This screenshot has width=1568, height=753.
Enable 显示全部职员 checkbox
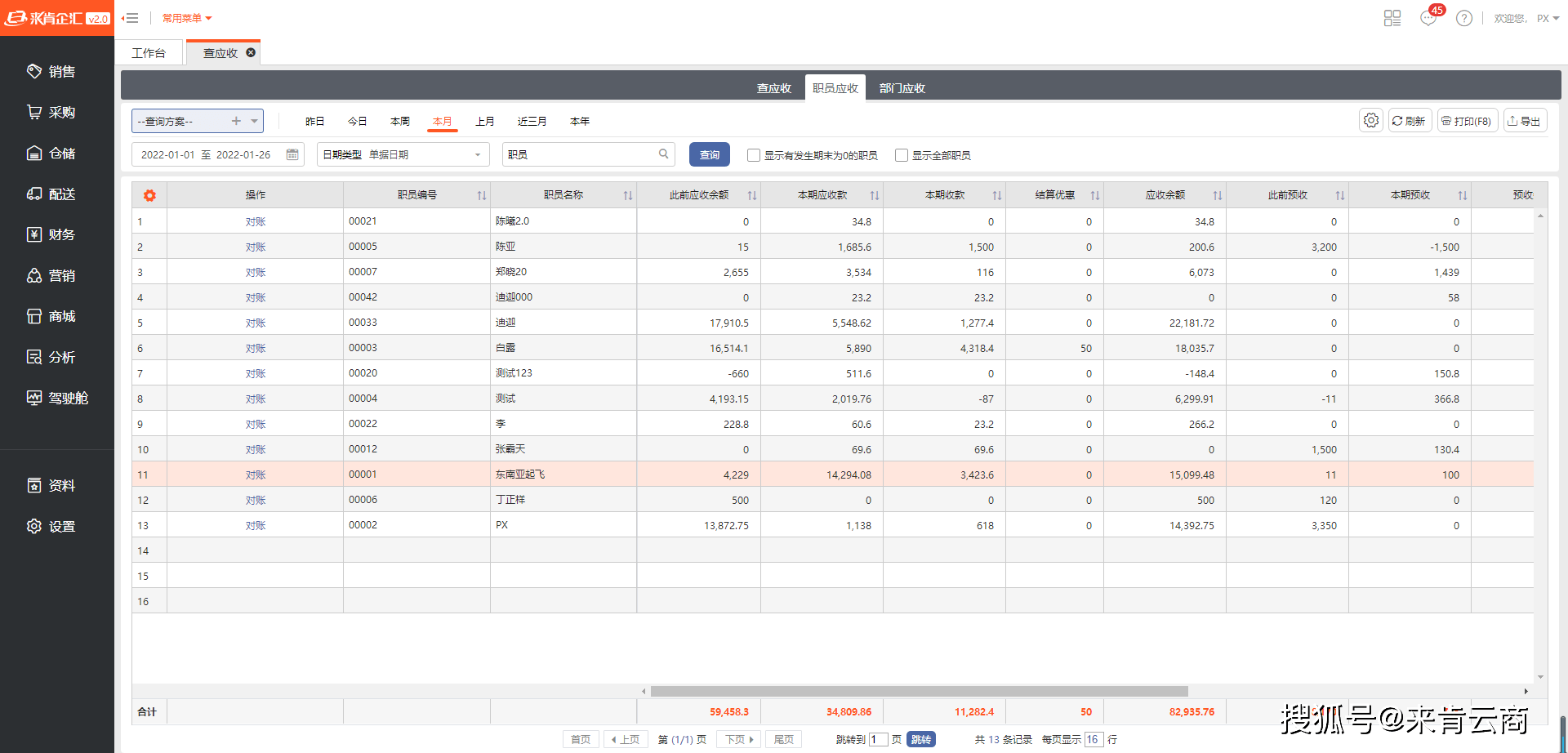click(x=902, y=155)
